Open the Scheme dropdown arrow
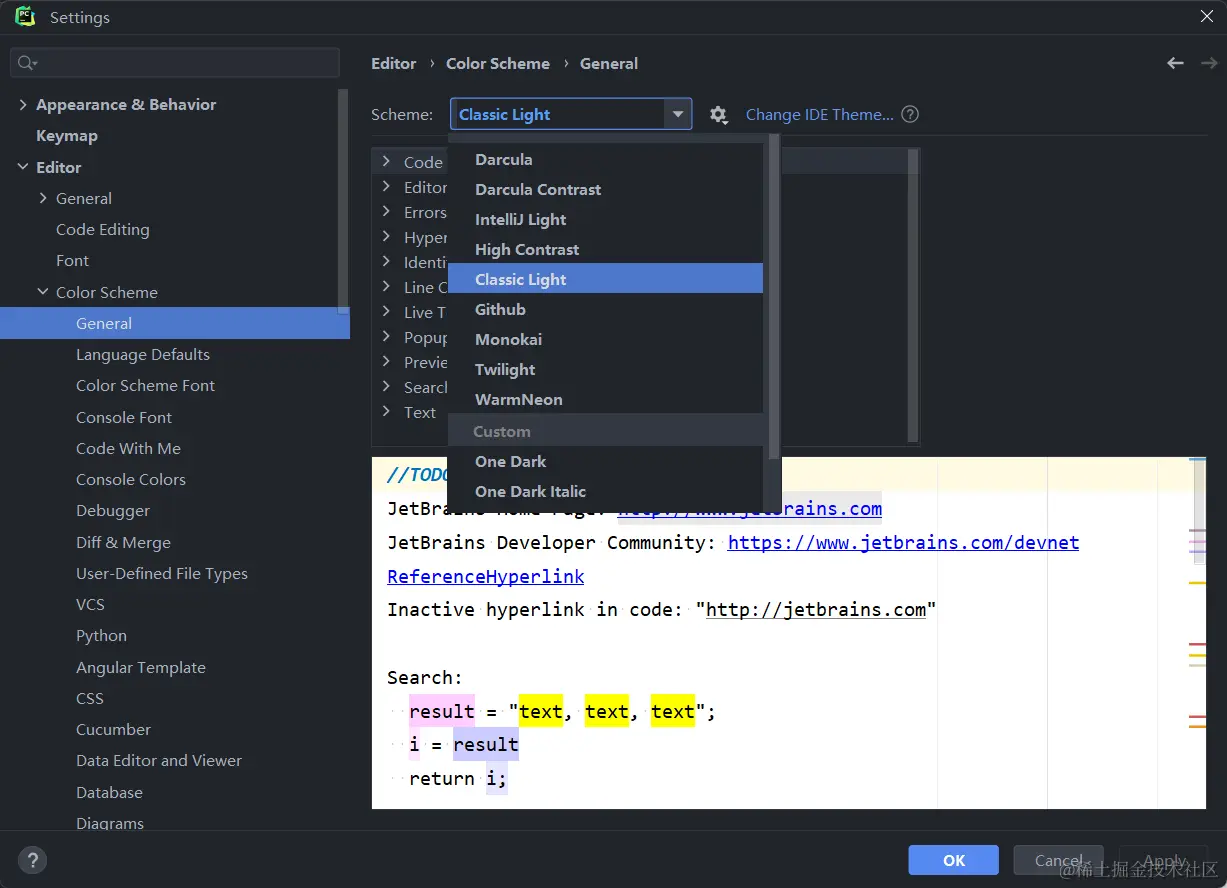Image resolution: width=1227 pixels, height=888 pixels. click(x=679, y=114)
